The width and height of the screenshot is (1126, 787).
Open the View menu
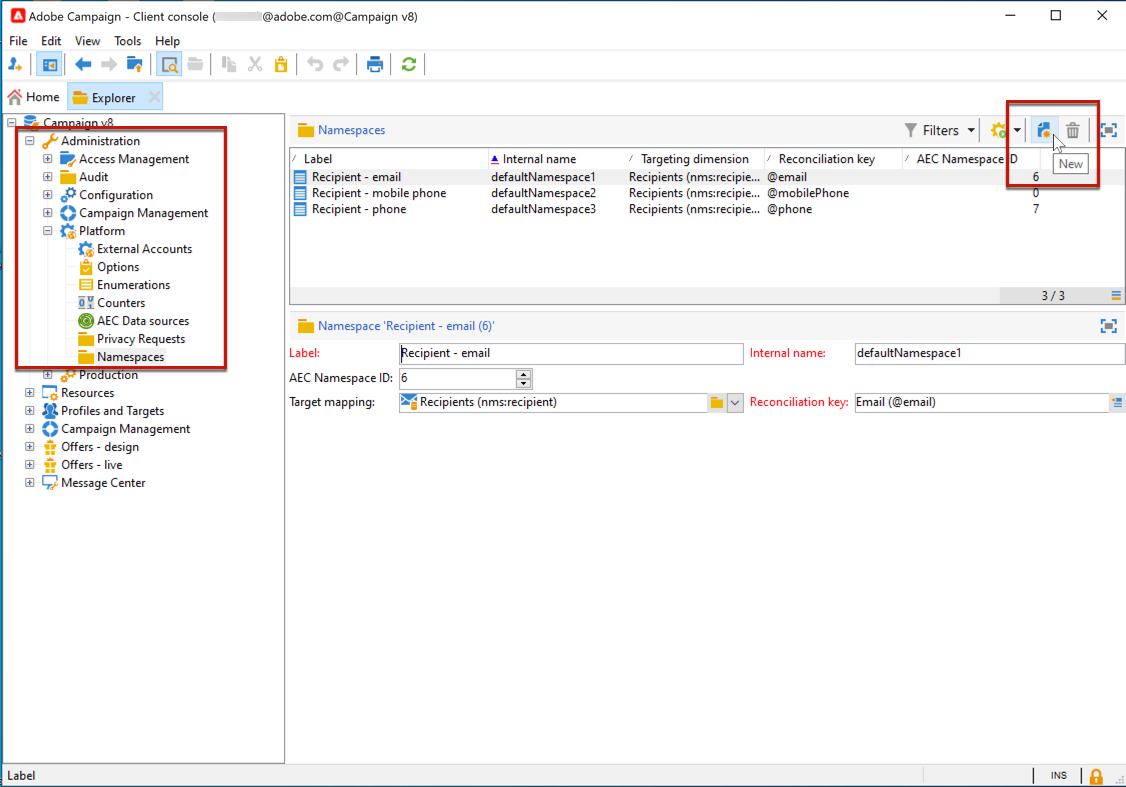click(x=88, y=41)
